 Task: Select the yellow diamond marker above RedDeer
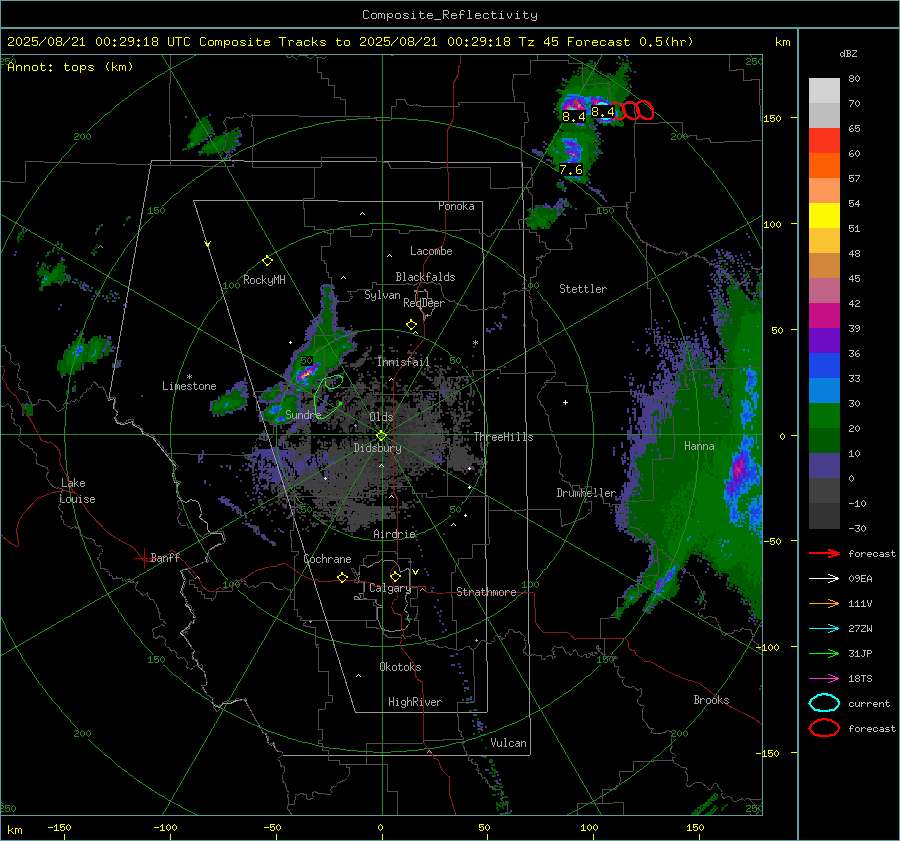click(411, 325)
